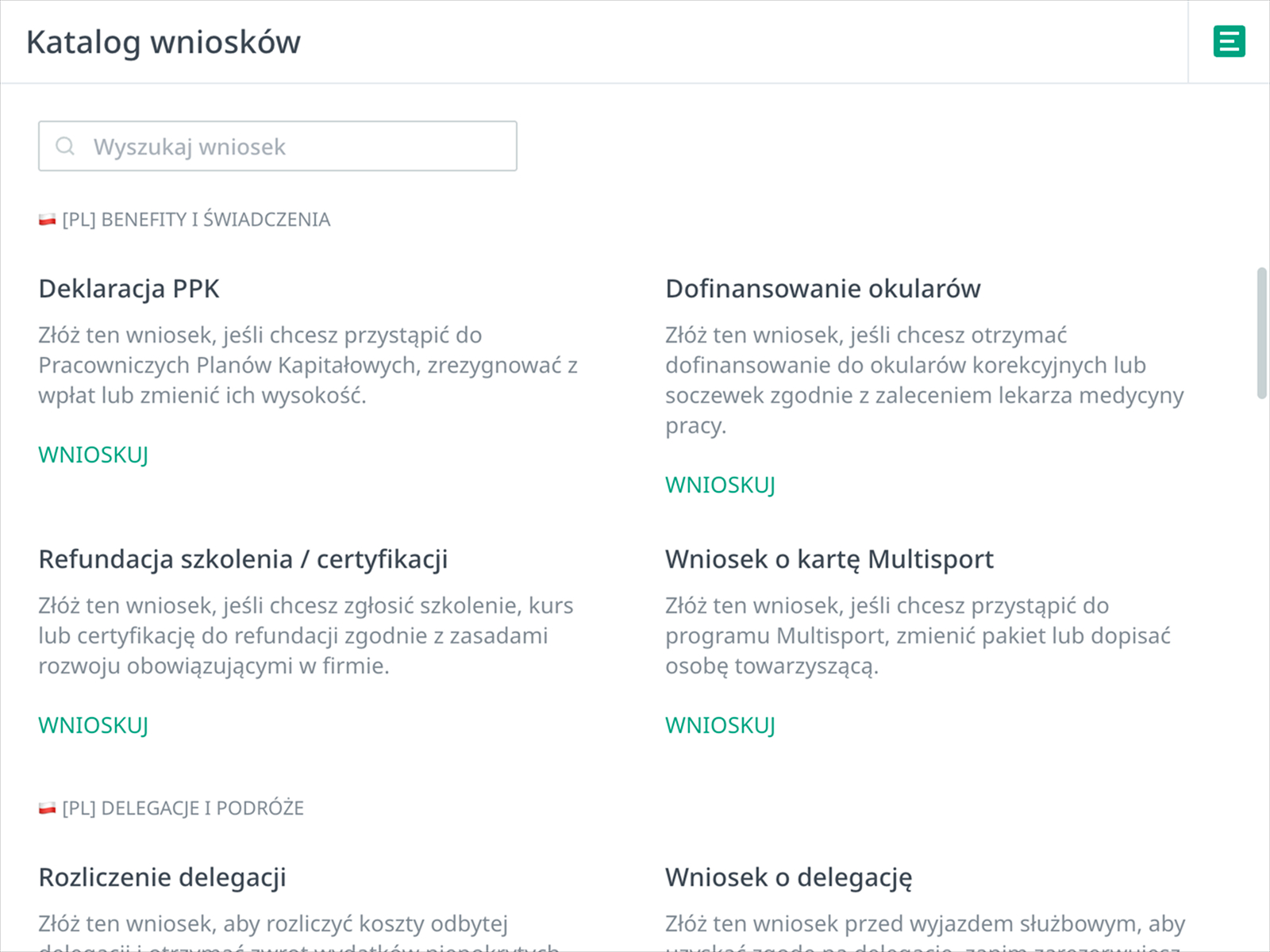The image size is (1270, 952).
Task: Click WNIOSKUJ under Wniosek o kartę Multisport
Action: 721,725
